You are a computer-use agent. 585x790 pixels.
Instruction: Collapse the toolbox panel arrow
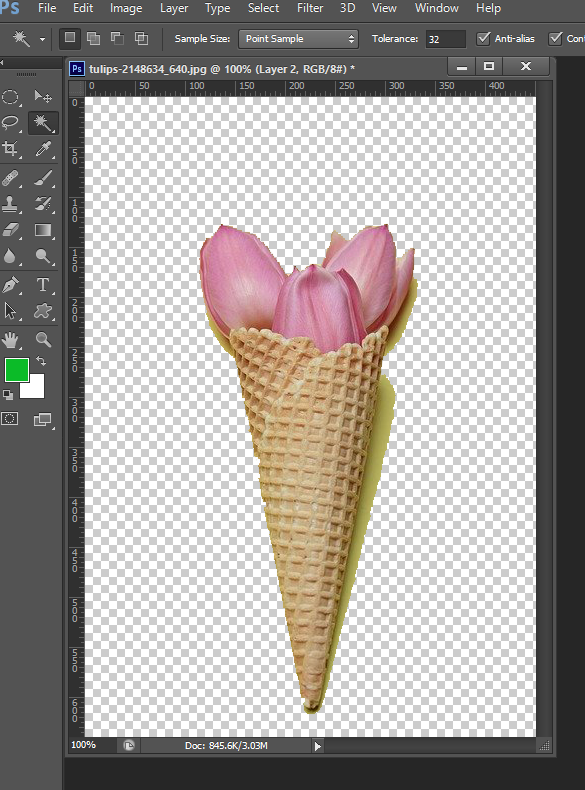[x=2, y=62]
